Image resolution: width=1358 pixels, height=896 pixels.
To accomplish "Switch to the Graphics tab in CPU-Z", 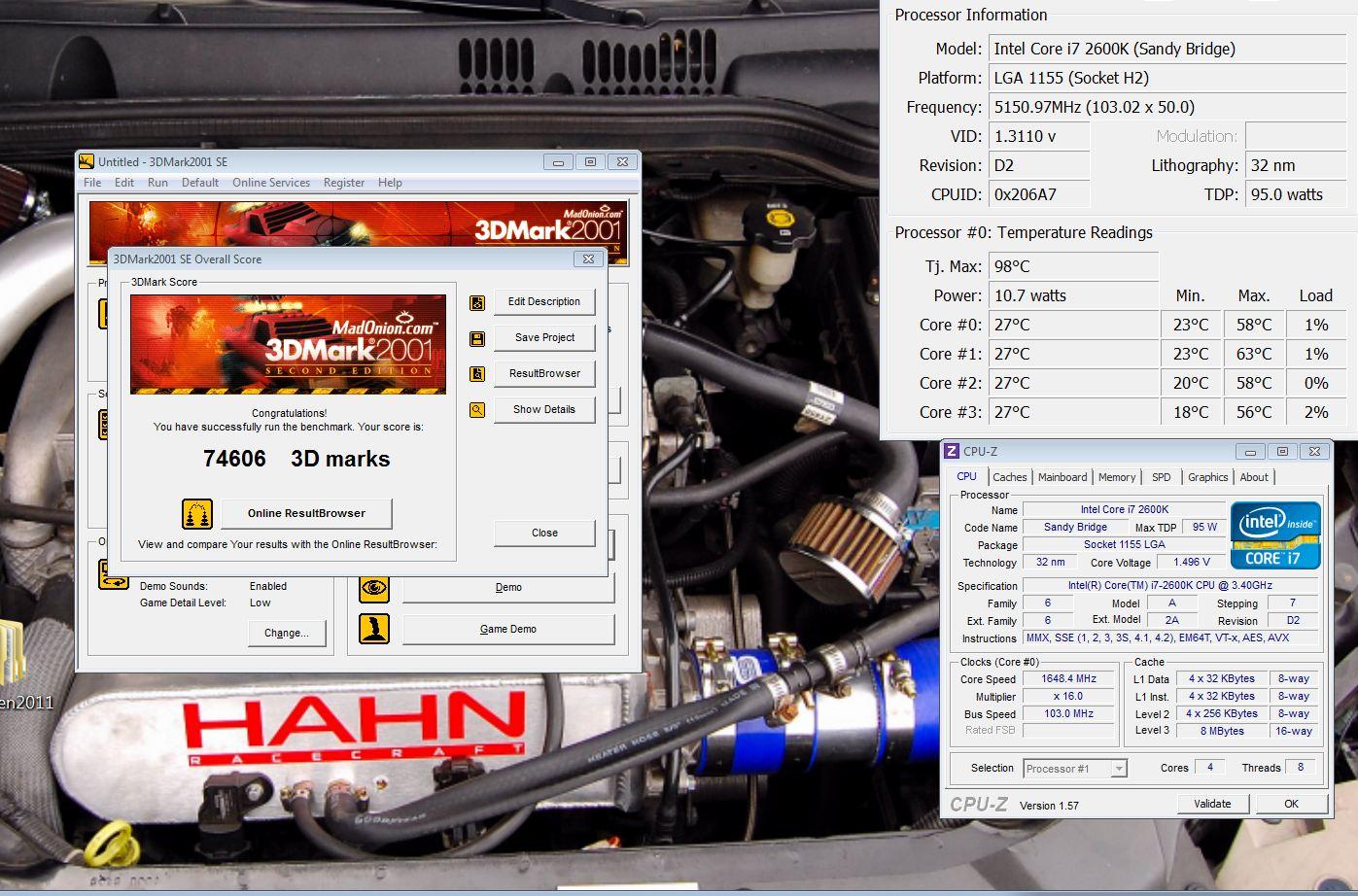I will point(1207,477).
